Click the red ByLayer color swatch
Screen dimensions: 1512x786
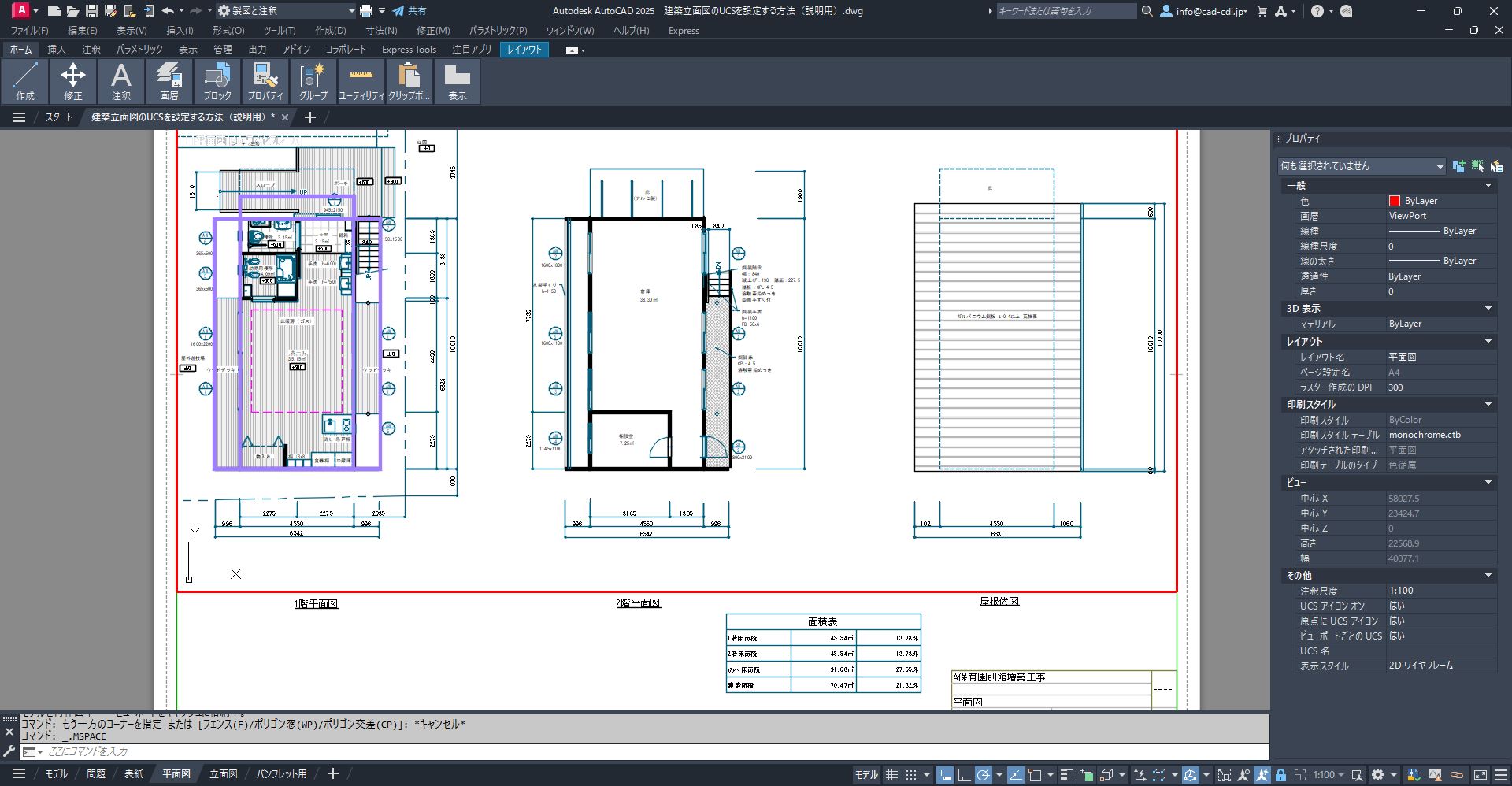coord(1394,201)
